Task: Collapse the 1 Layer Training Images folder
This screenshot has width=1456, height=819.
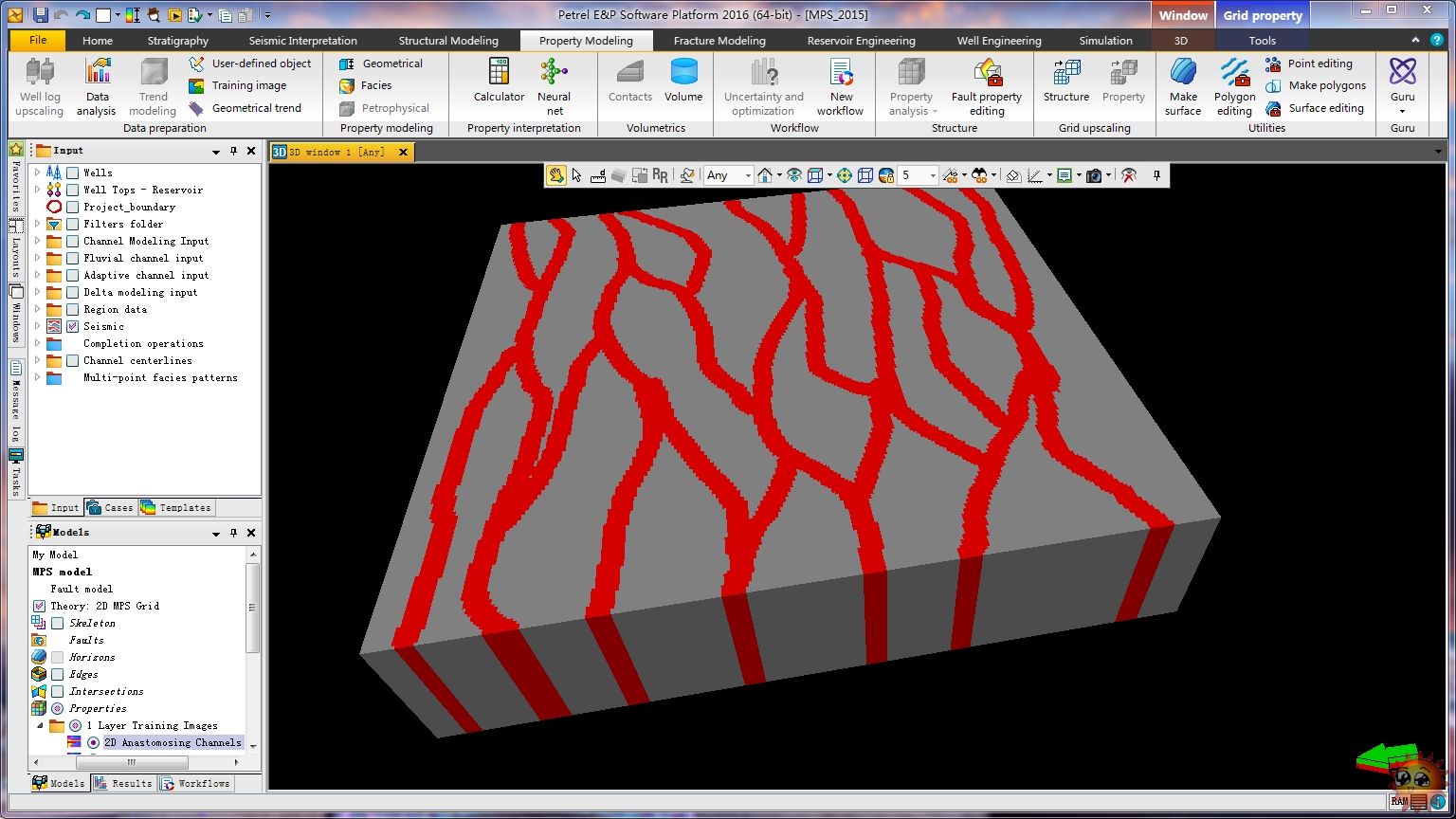Action: coord(41,725)
